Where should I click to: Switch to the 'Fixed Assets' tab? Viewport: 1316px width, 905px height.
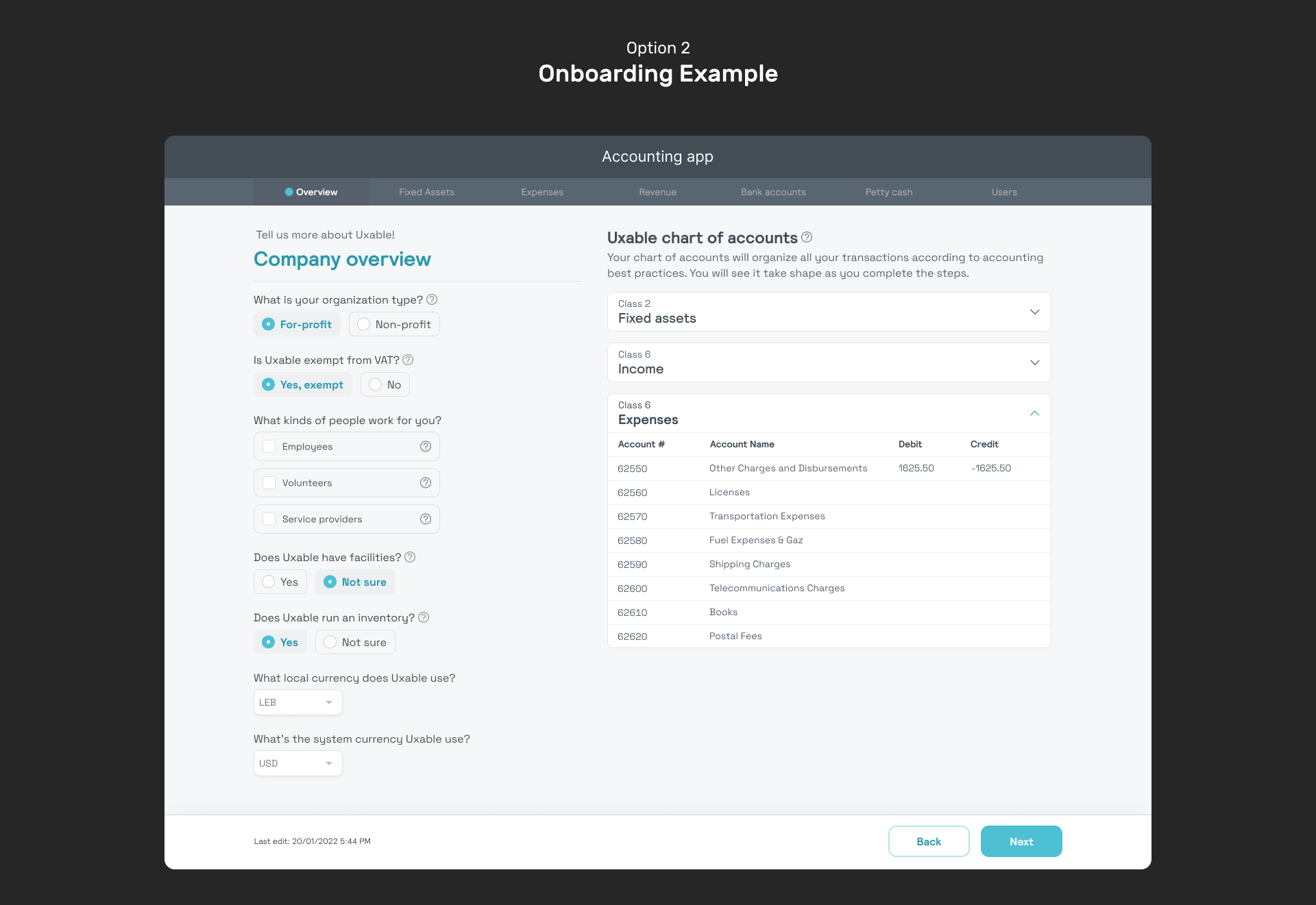pos(426,192)
